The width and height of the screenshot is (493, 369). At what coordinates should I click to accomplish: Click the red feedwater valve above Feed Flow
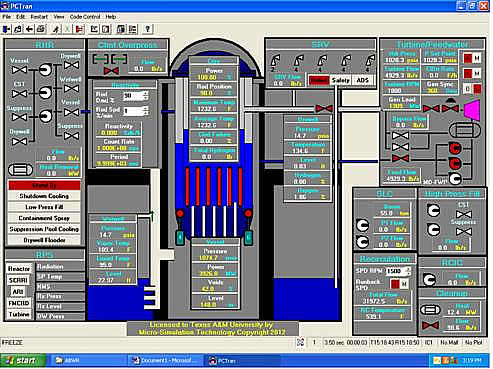tap(400, 159)
